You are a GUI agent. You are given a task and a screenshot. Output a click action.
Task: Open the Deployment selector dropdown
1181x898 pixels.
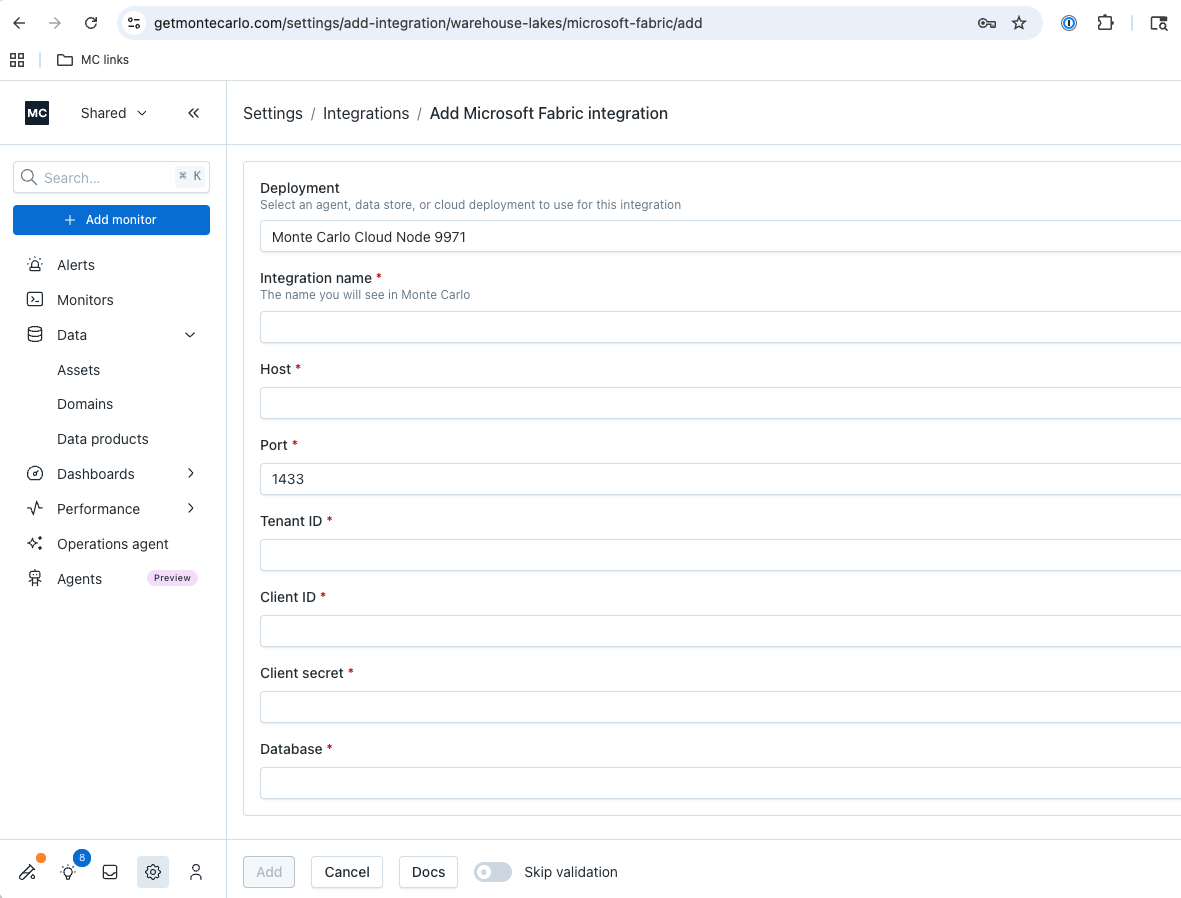pos(720,237)
